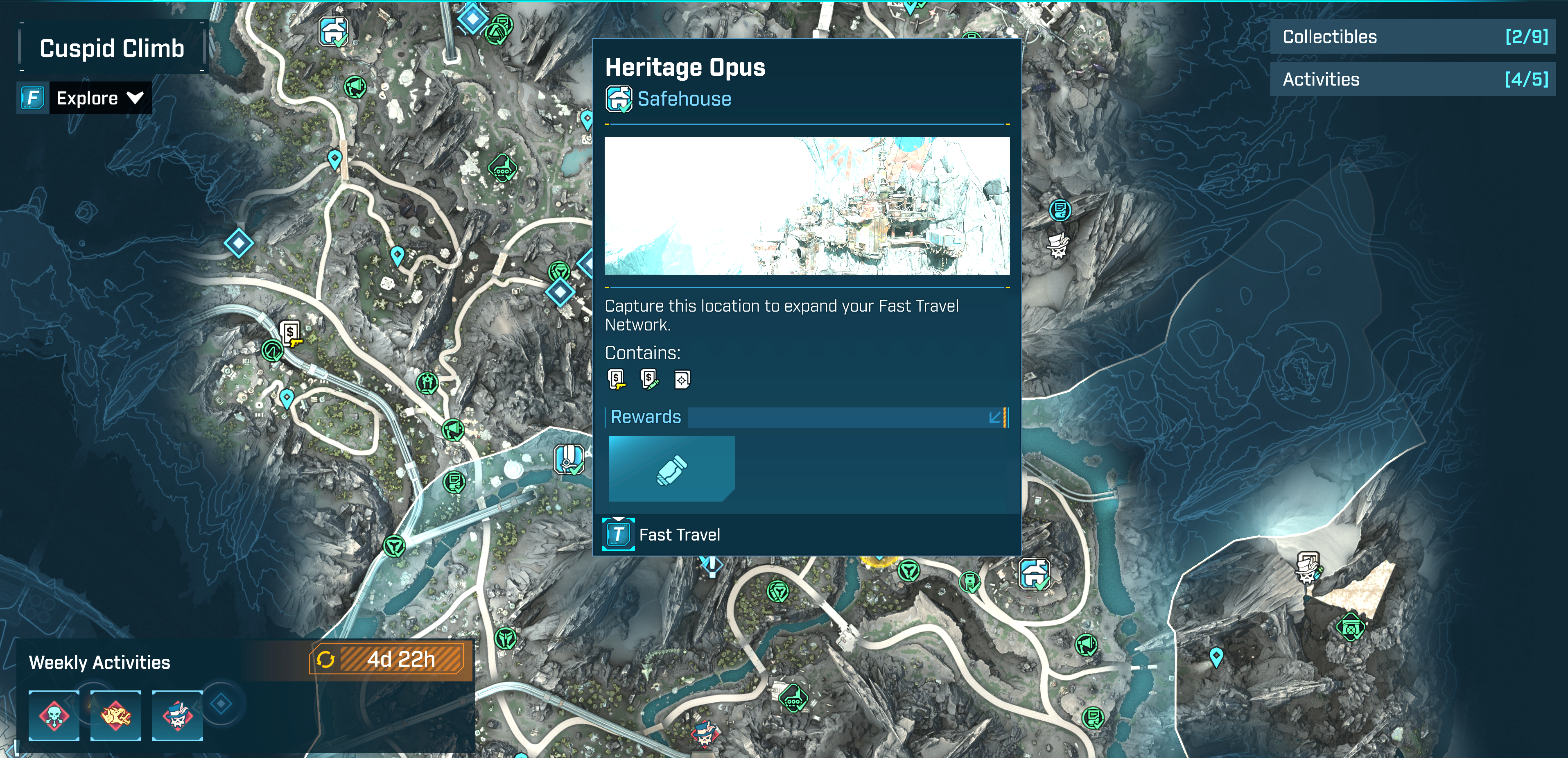Click the Collectibles tracker row
This screenshot has height=758, width=1568.
pyautogui.click(x=1412, y=36)
